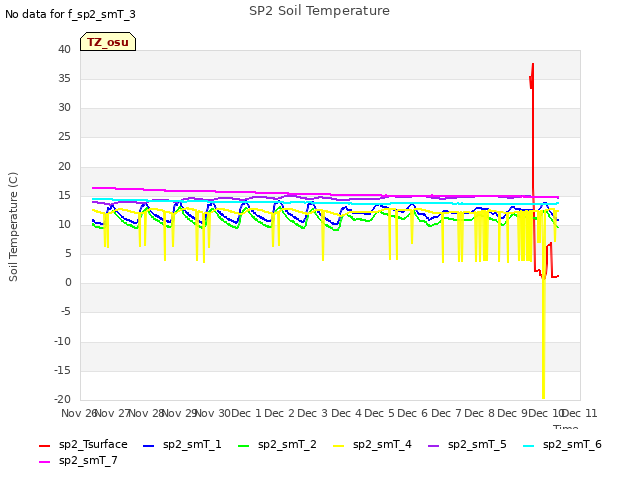Click the Nov 26 x-axis tick label

pyautogui.click(x=79, y=413)
